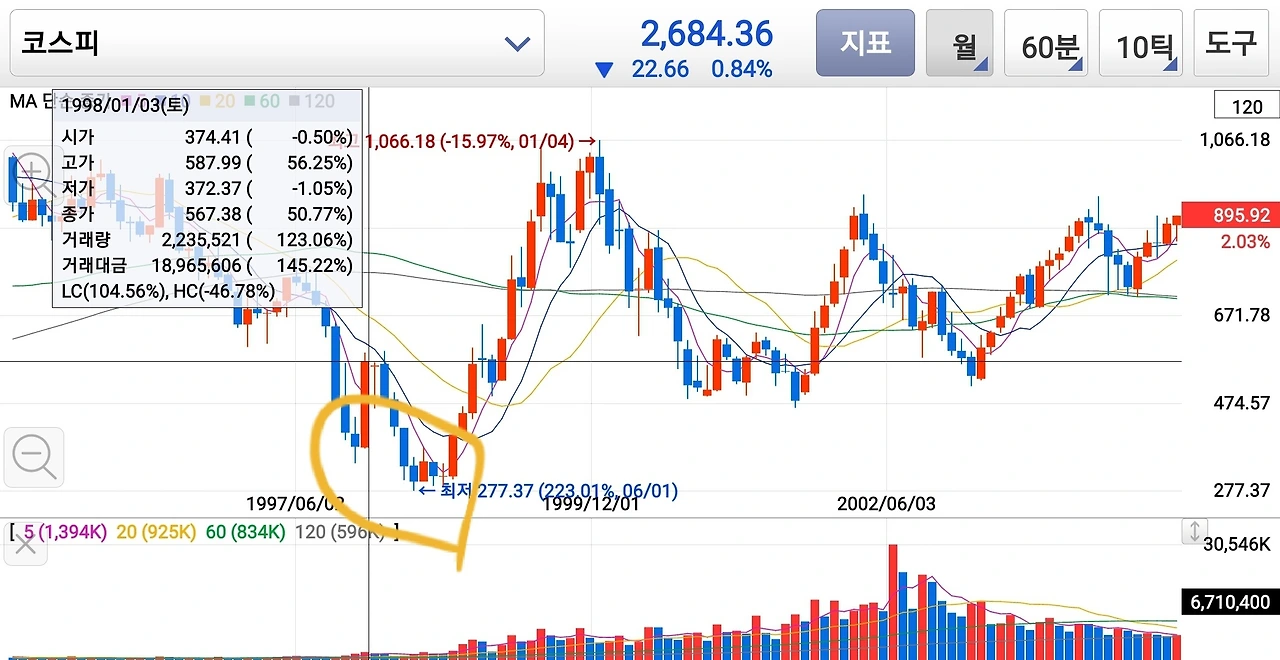Screen dimensions: 1280x660
Task: Click the volume MA 20 (925K) legend
Action: 156,532
